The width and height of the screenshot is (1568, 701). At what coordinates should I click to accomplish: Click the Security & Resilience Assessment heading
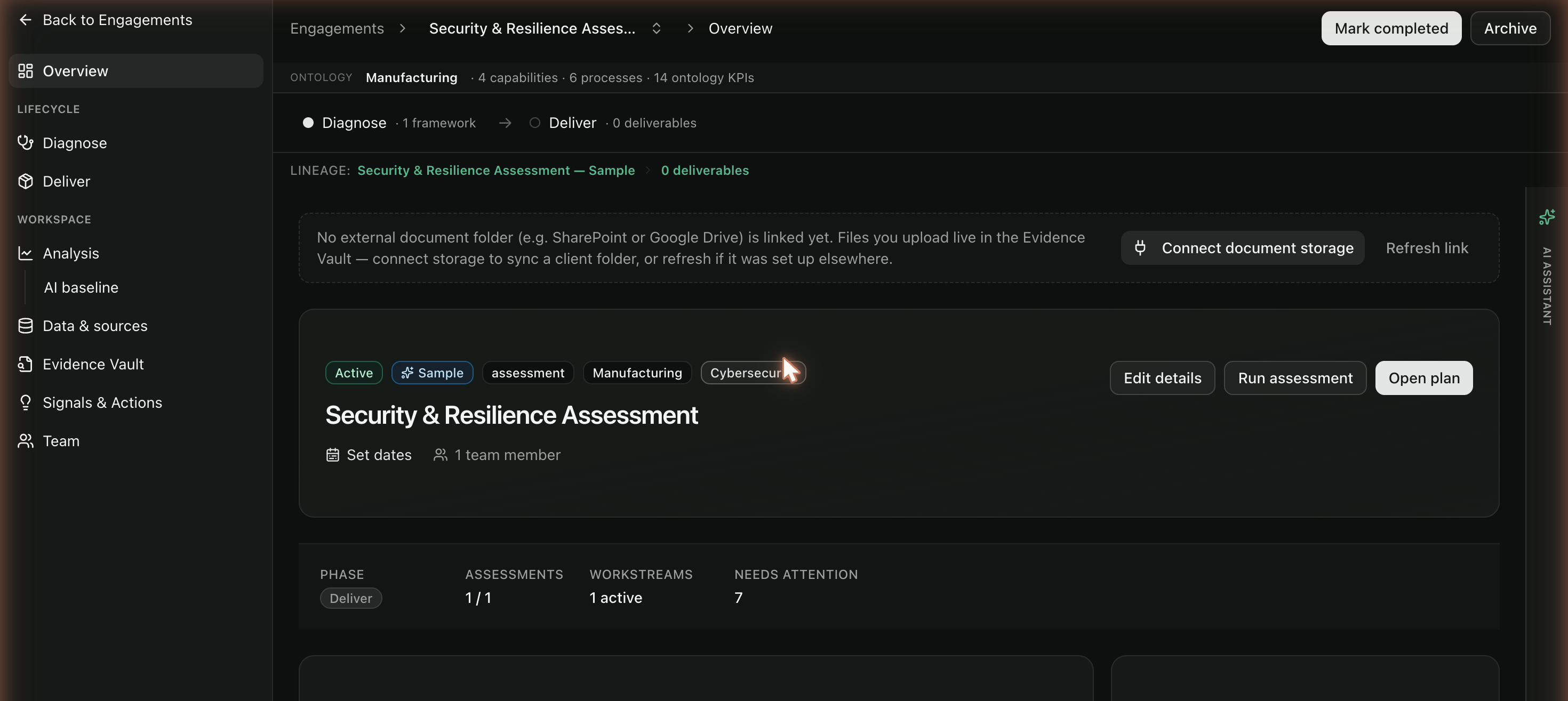tap(511, 415)
